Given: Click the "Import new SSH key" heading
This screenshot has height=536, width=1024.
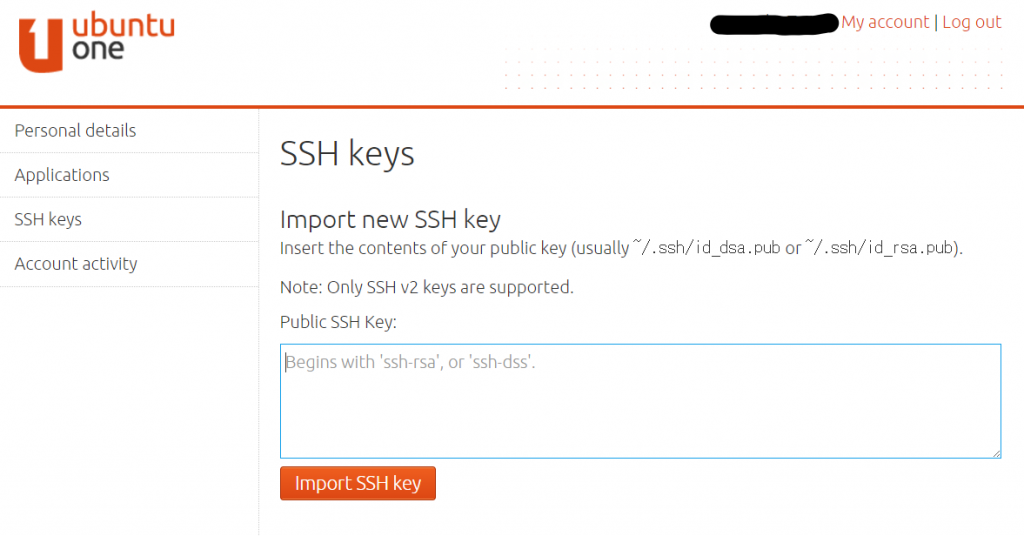Looking at the screenshot, I should click(x=390, y=220).
